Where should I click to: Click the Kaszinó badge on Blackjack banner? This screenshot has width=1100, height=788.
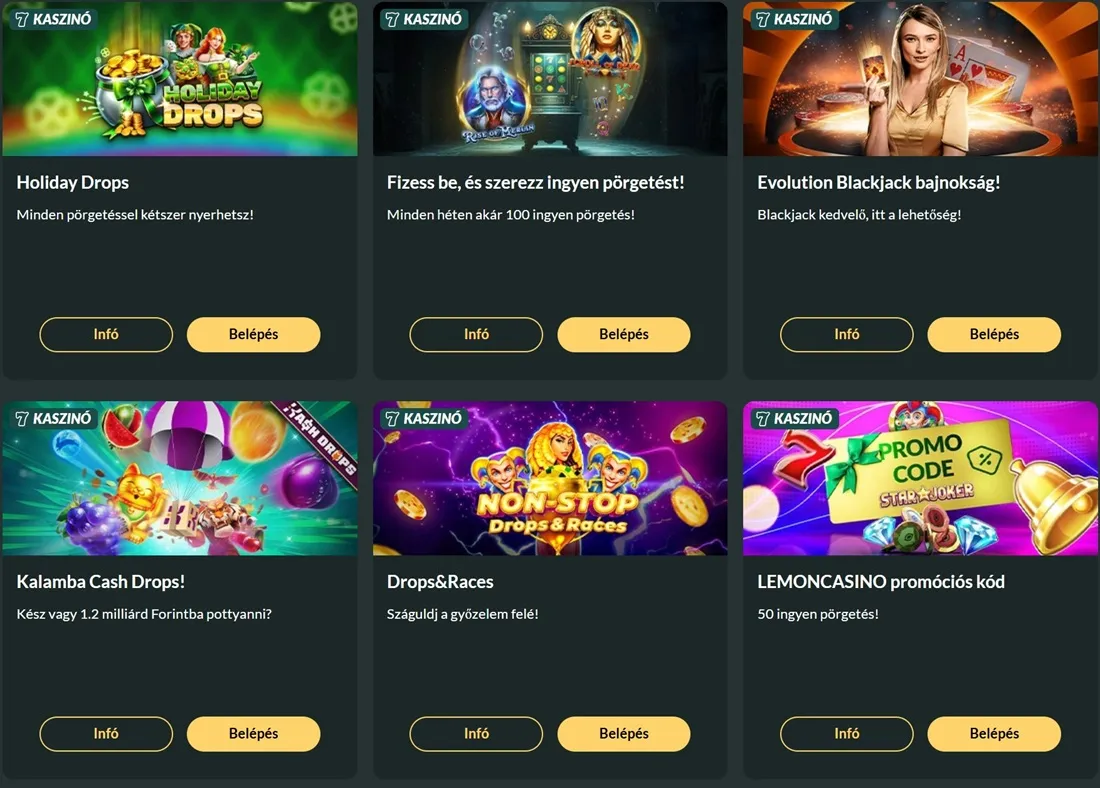coord(794,19)
